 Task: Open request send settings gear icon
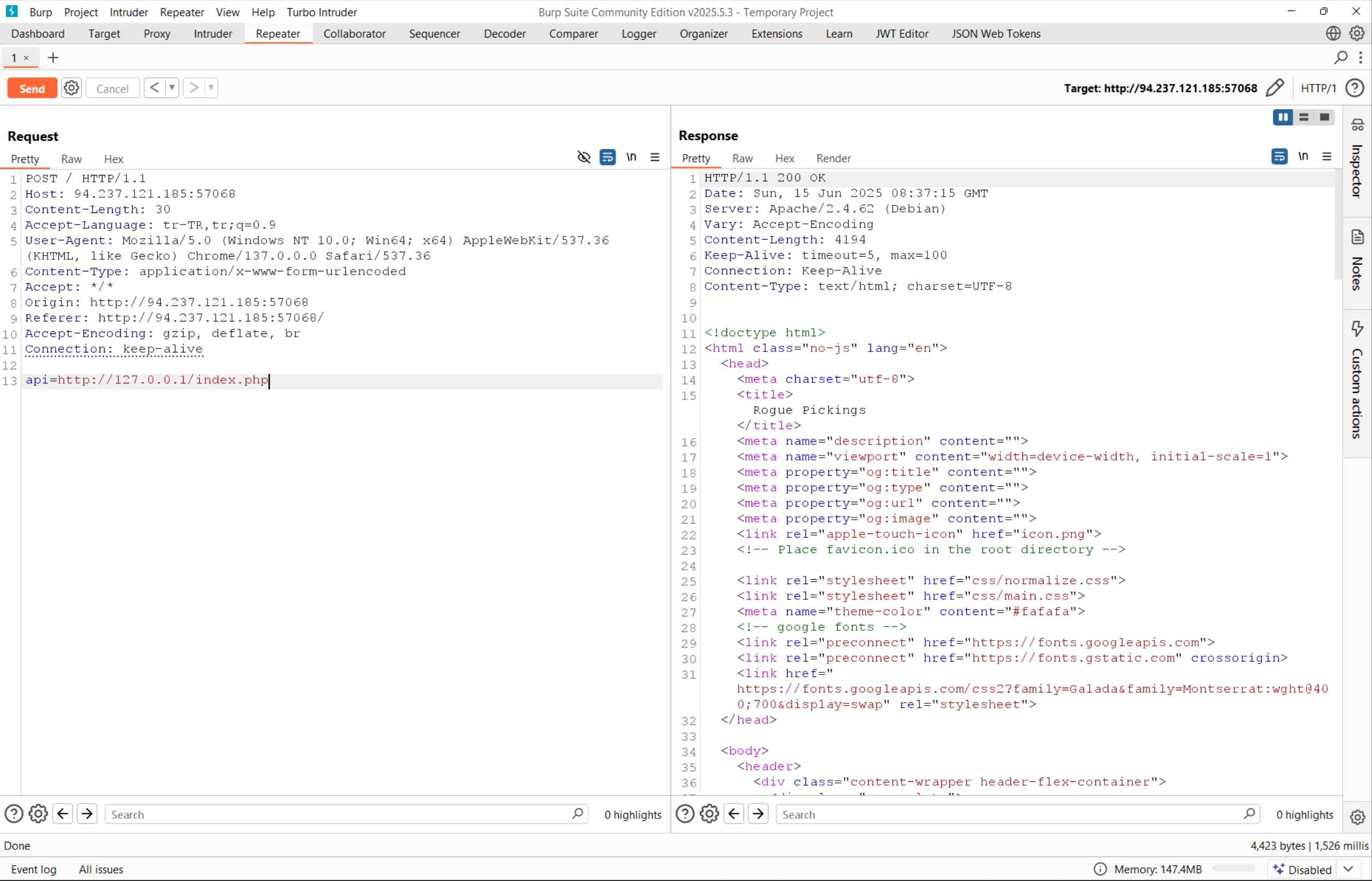71,88
